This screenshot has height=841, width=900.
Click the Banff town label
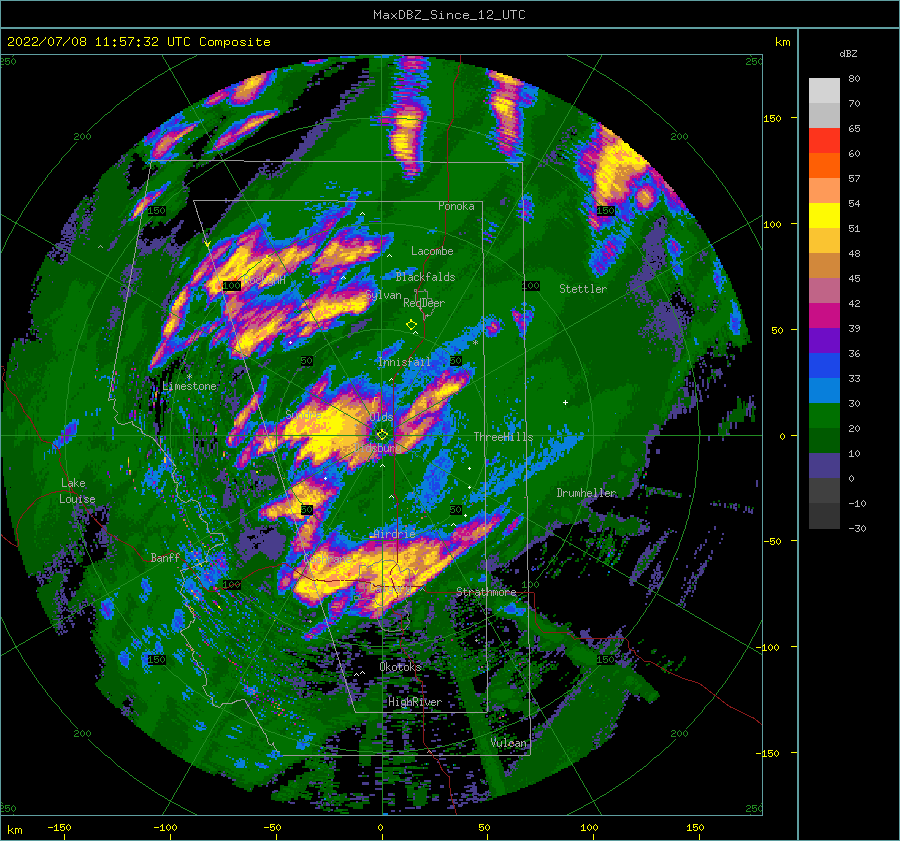point(165,557)
